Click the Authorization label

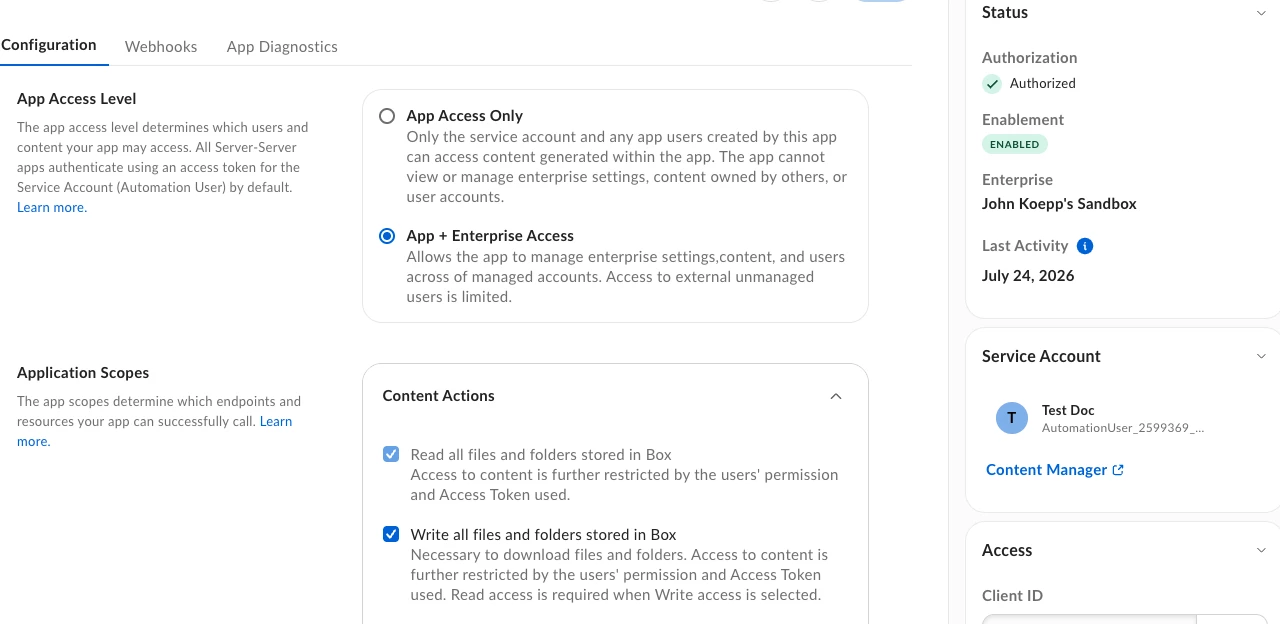[x=1030, y=58]
